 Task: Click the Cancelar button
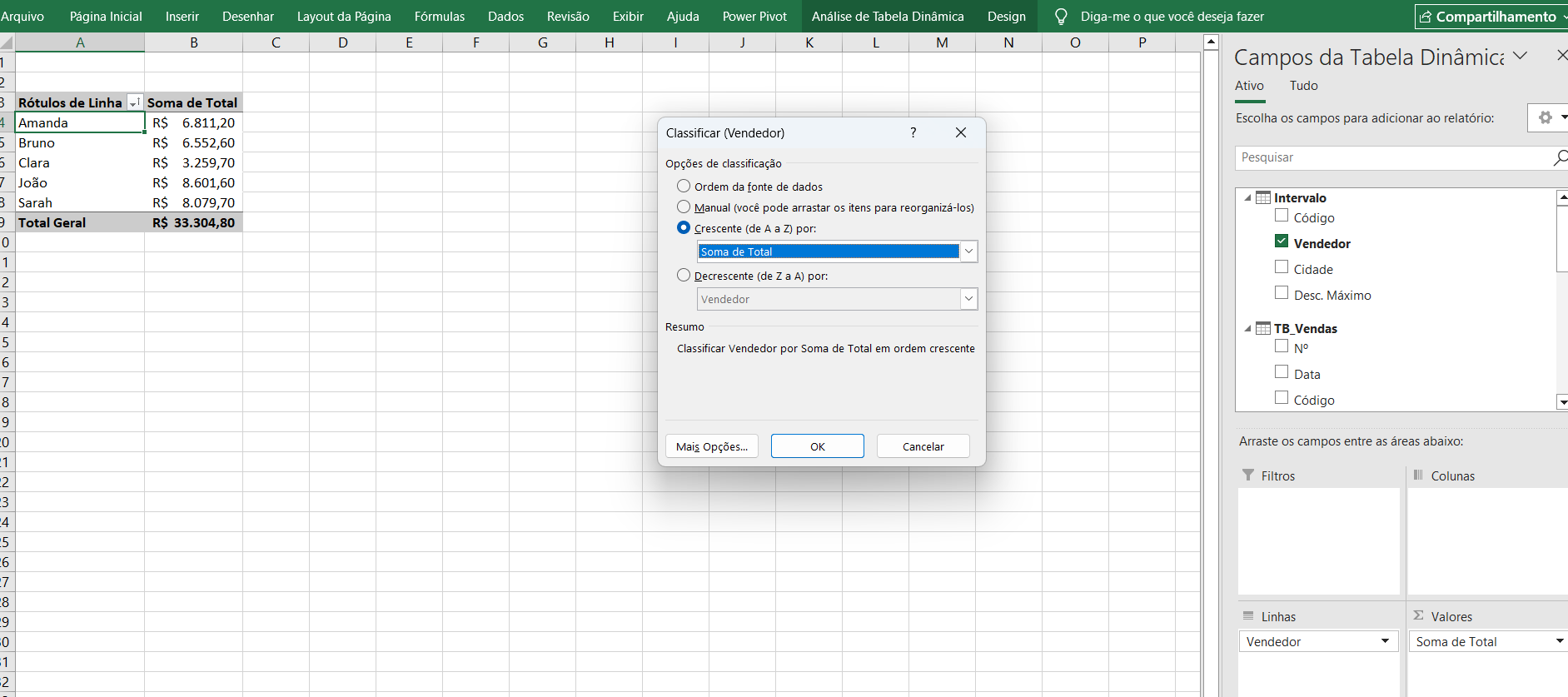923,446
